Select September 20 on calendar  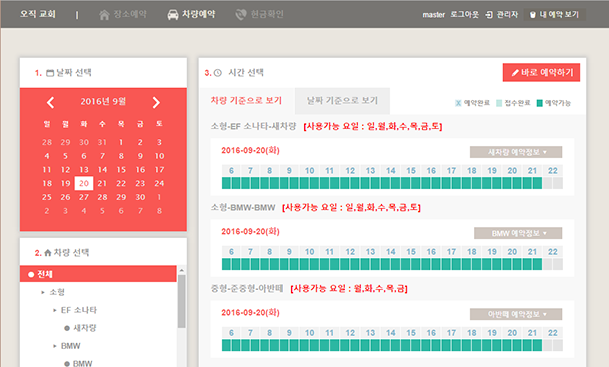coord(84,183)
